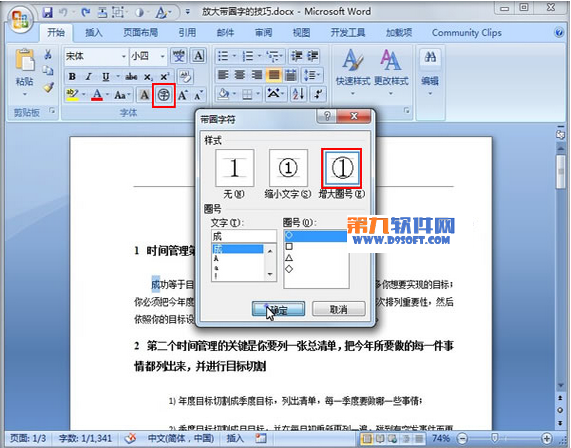Confirm the Enclose Characters dialog
571x448 pixels.
279,309
